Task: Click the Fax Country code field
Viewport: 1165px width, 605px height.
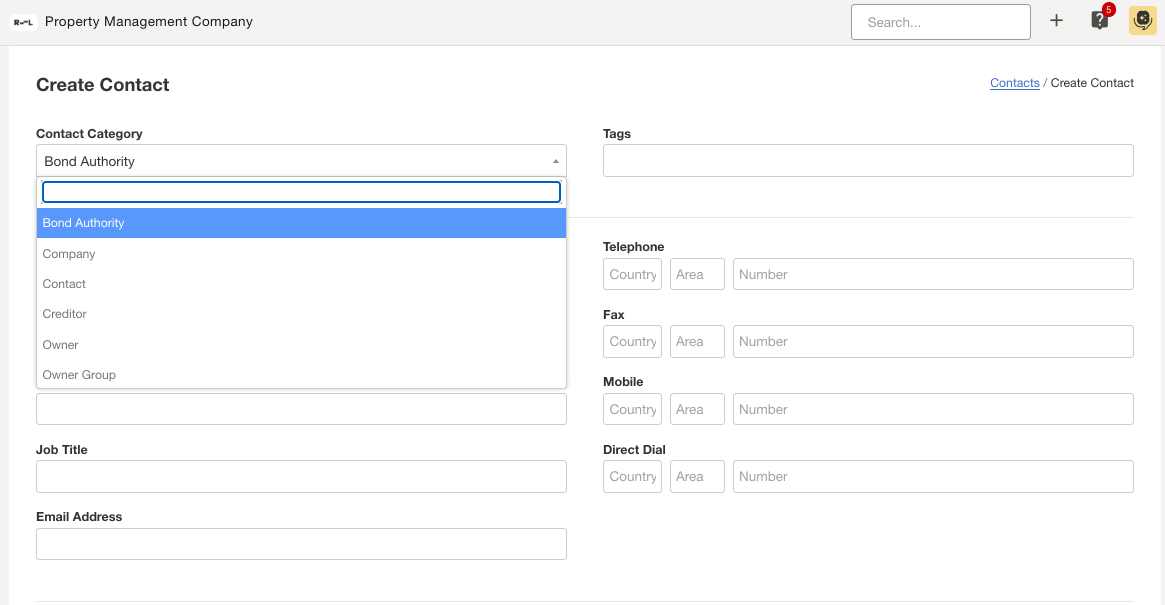Action: [632, 341]
